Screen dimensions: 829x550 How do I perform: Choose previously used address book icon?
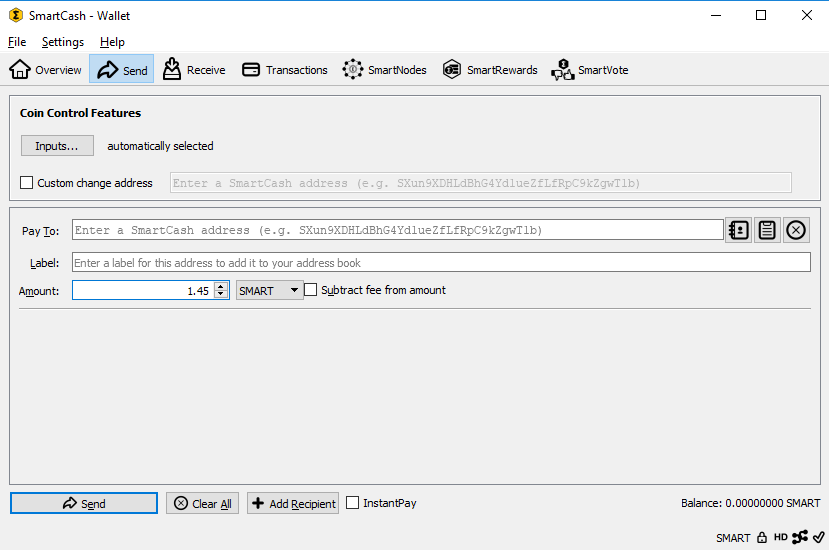click(739, 230)
